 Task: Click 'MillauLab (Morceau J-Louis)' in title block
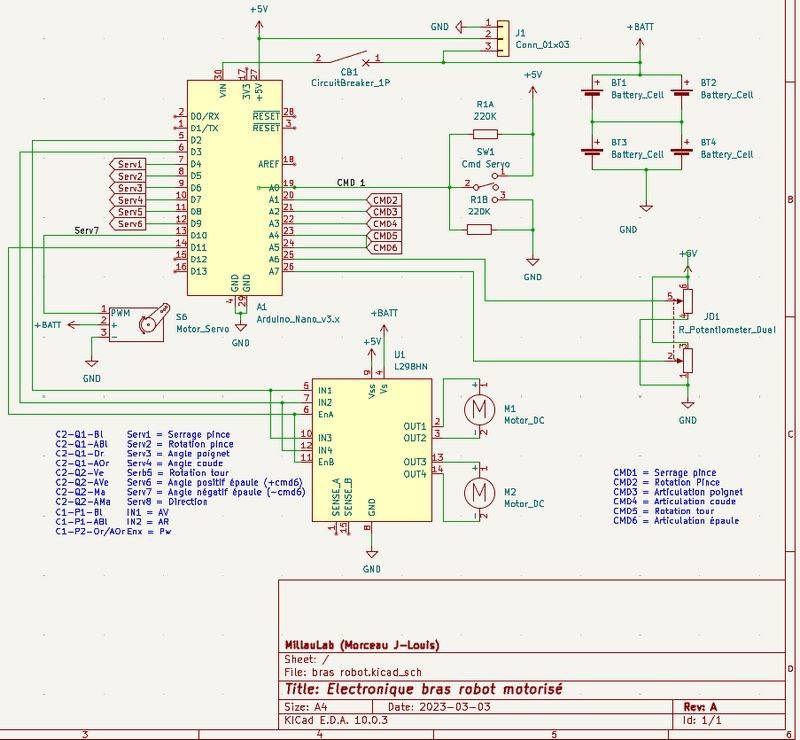click(x=362, y=645)
